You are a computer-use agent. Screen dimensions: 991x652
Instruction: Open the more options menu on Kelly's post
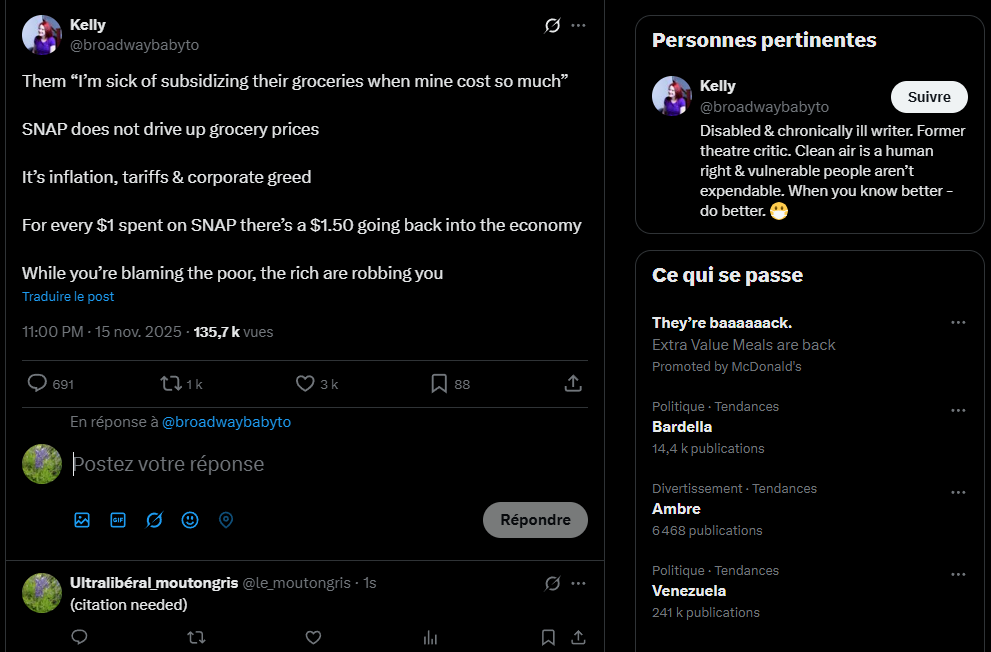pos(578,25)
